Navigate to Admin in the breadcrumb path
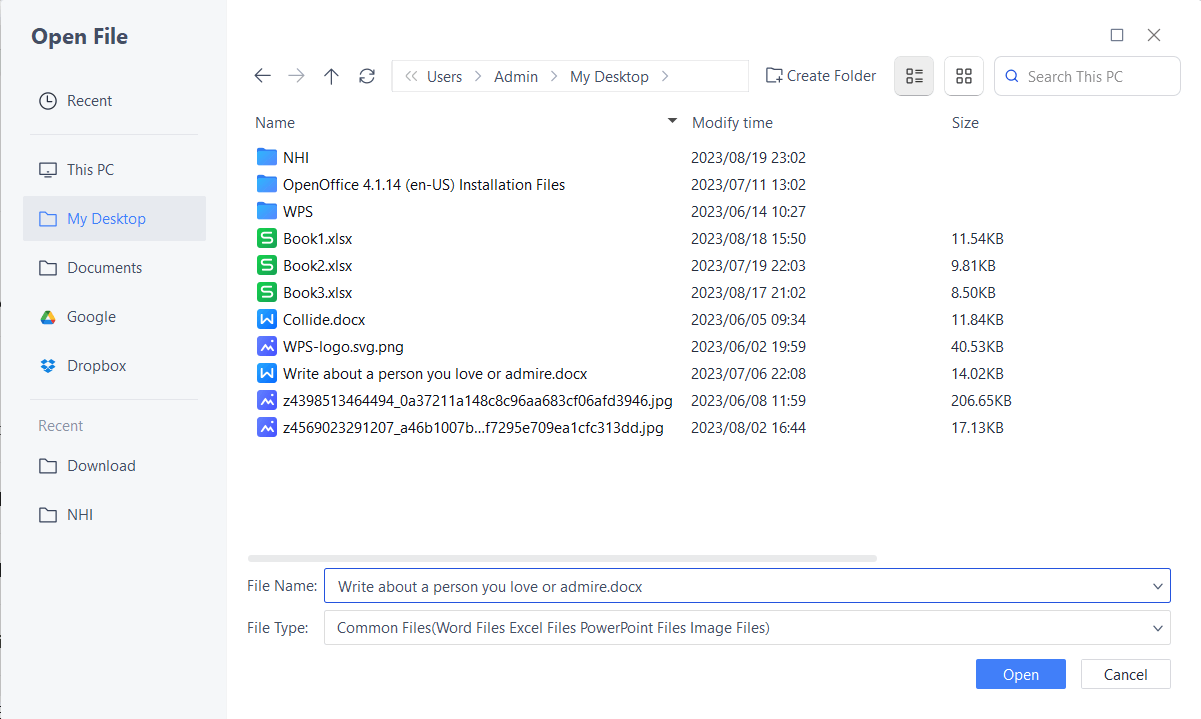 tap(516, 75)
